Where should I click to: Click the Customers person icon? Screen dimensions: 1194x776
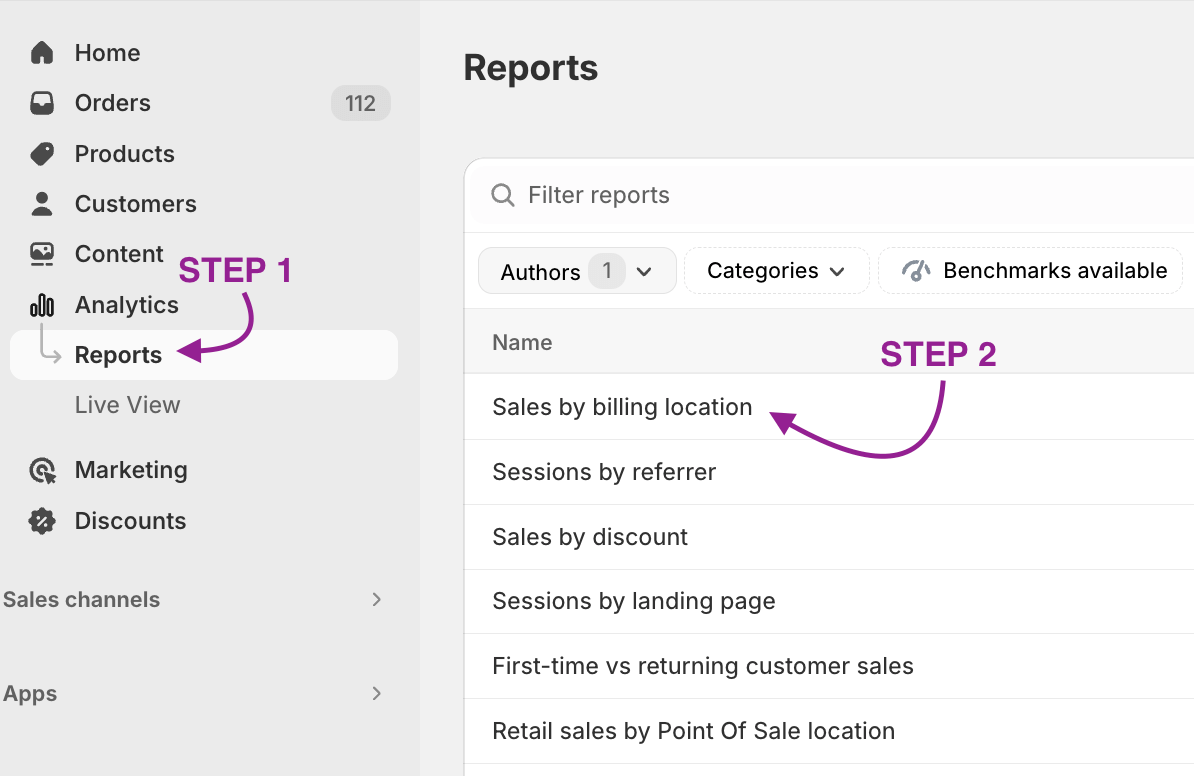point(40,203)
